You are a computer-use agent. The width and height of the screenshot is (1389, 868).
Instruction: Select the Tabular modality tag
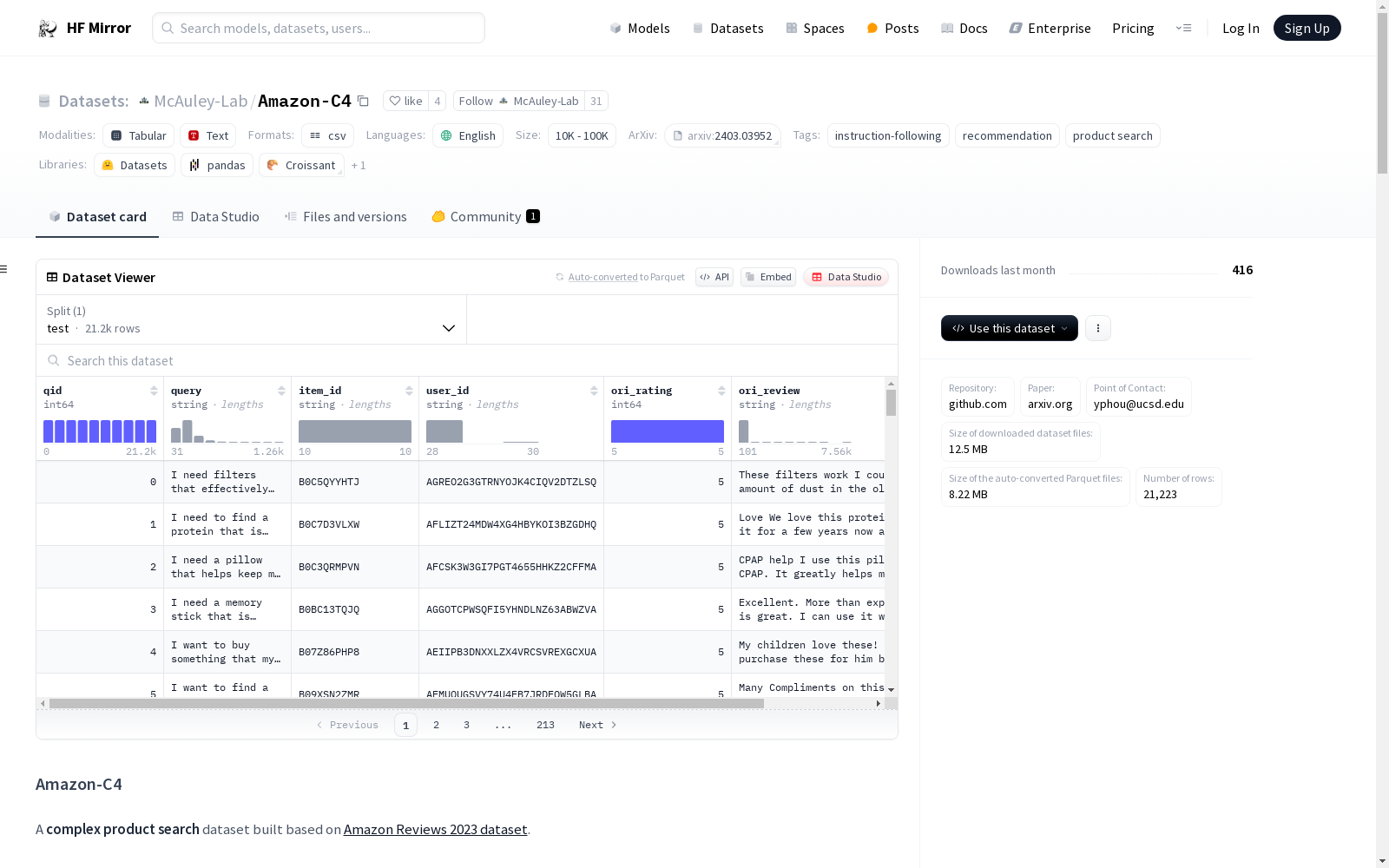tap(139, 135)
